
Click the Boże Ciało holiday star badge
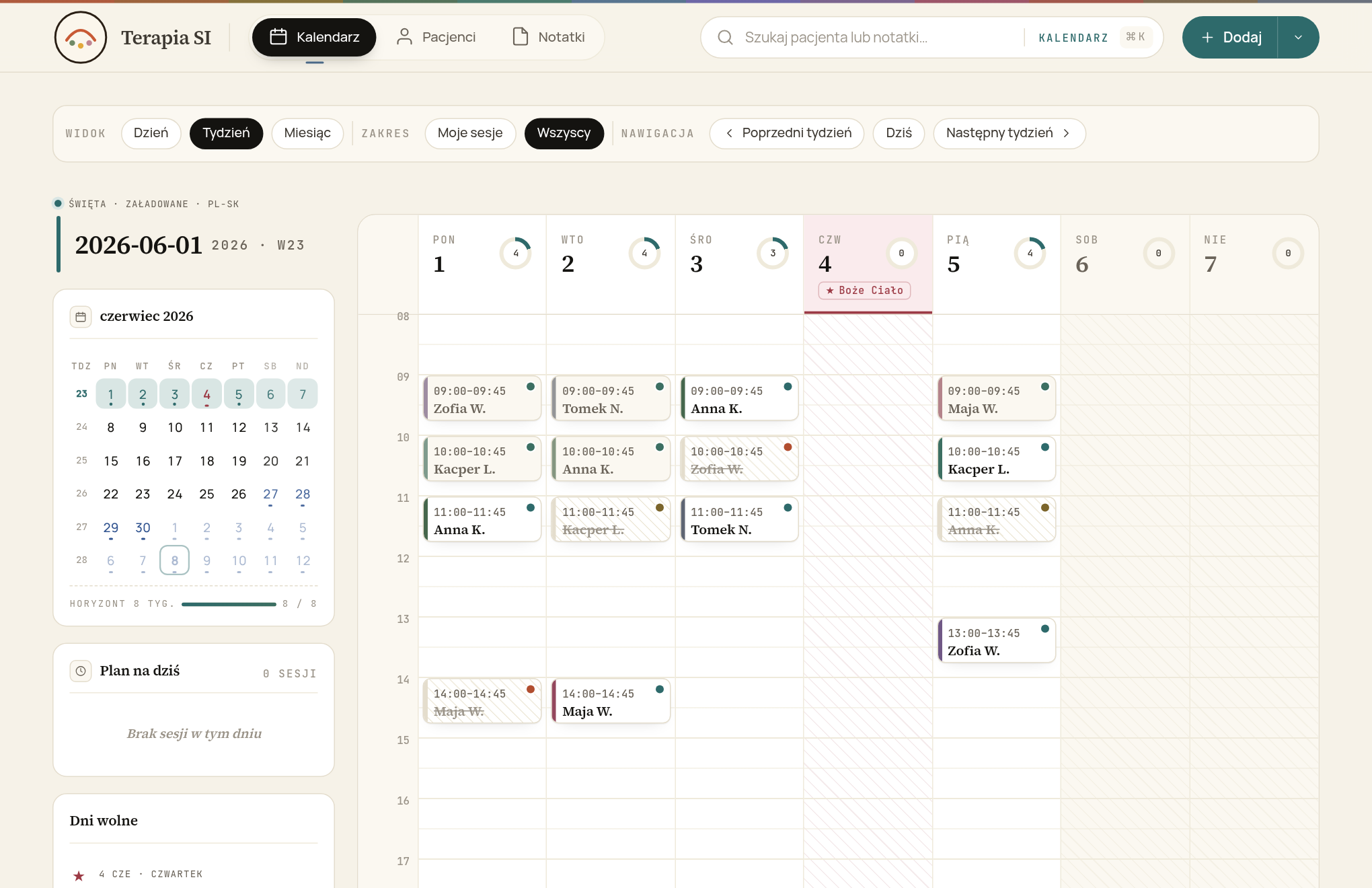[864, 291]
